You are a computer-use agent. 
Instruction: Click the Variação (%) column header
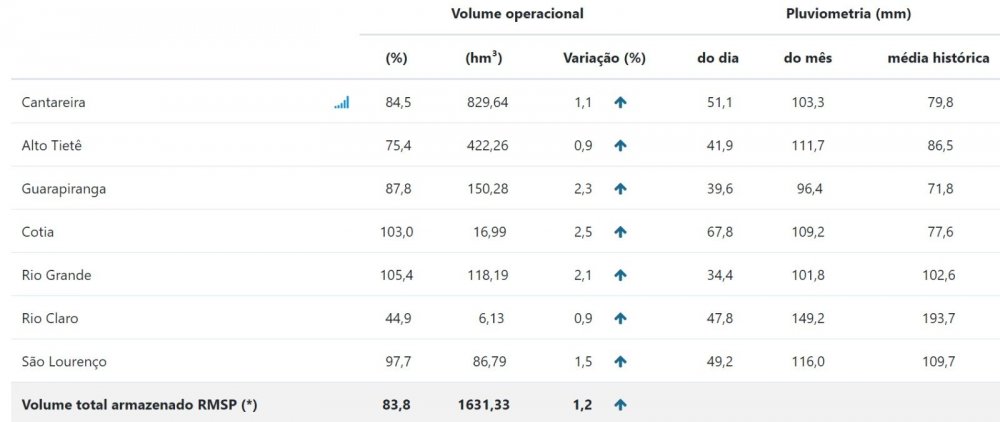click(x=605, y=58)
